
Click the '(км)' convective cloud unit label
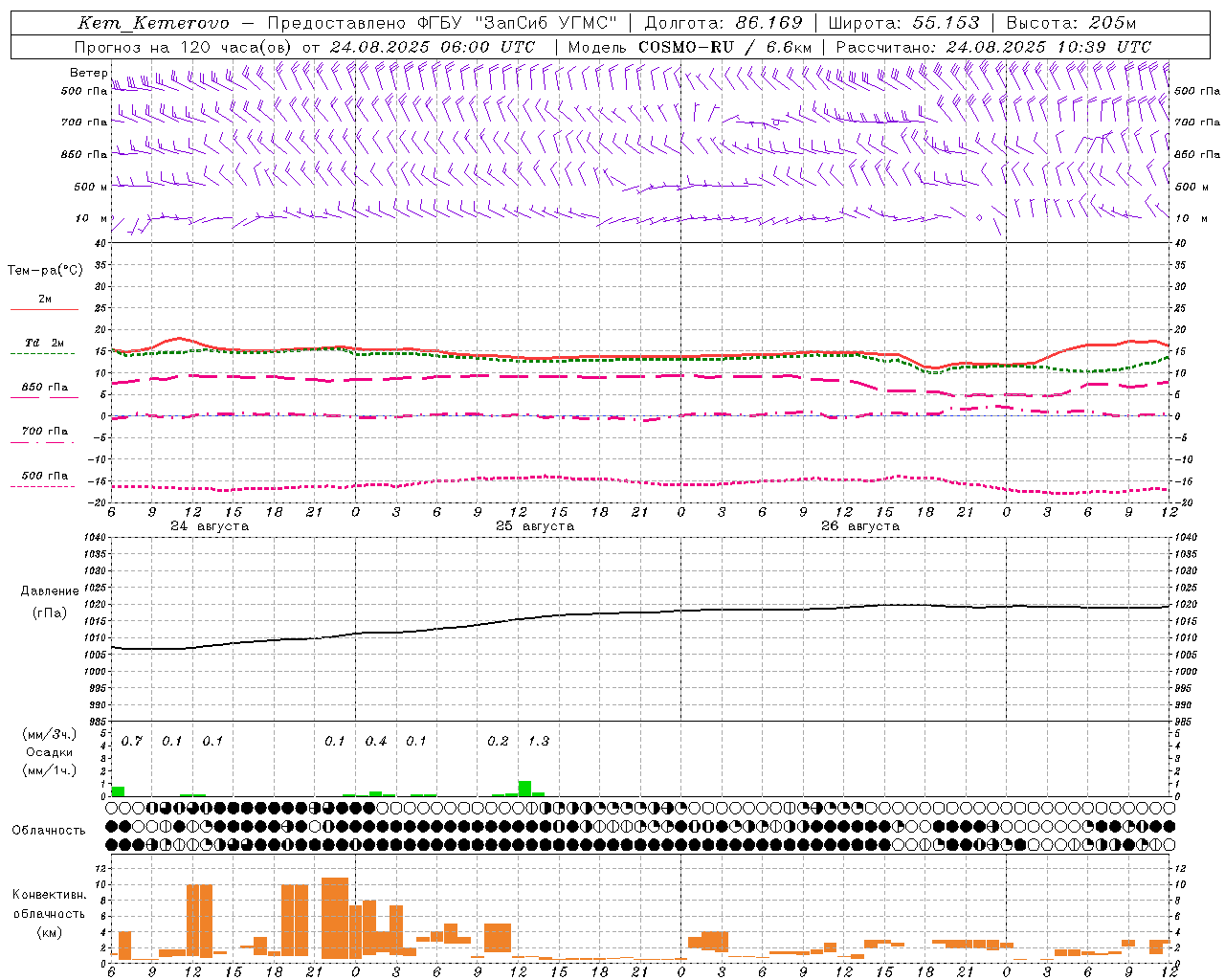(x=49, y=931)
